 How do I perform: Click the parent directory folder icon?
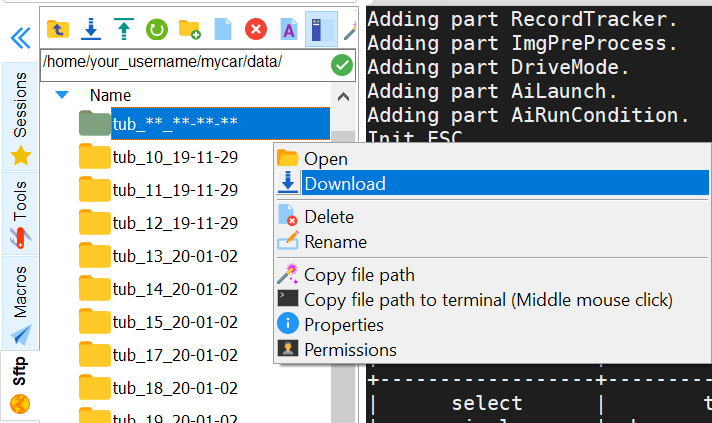[x=59, y=27]
